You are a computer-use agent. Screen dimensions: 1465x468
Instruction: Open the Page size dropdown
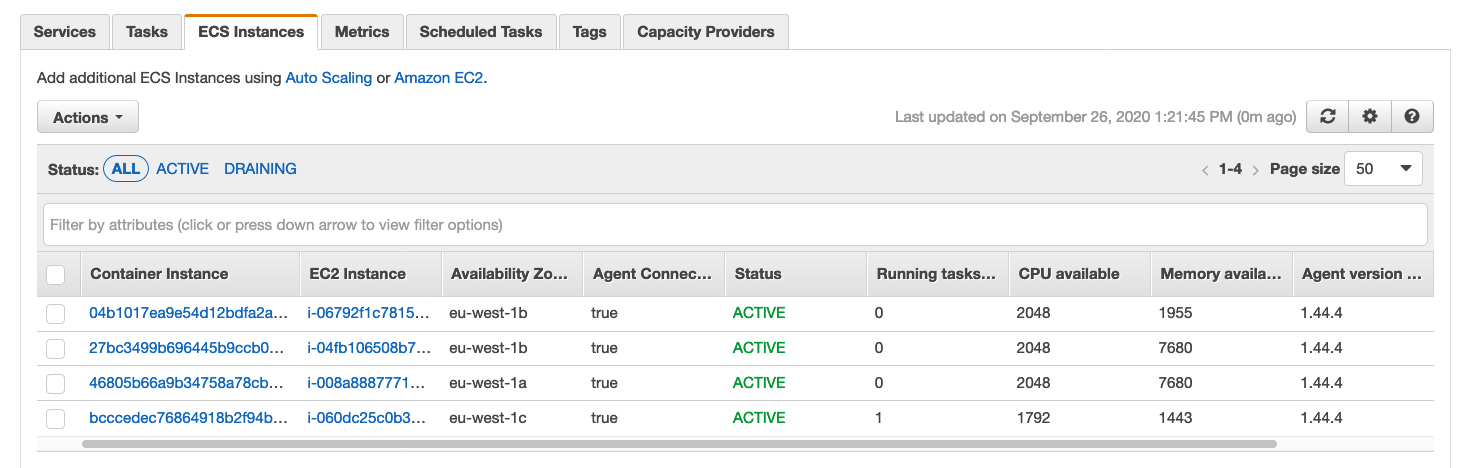[1384, 169]
